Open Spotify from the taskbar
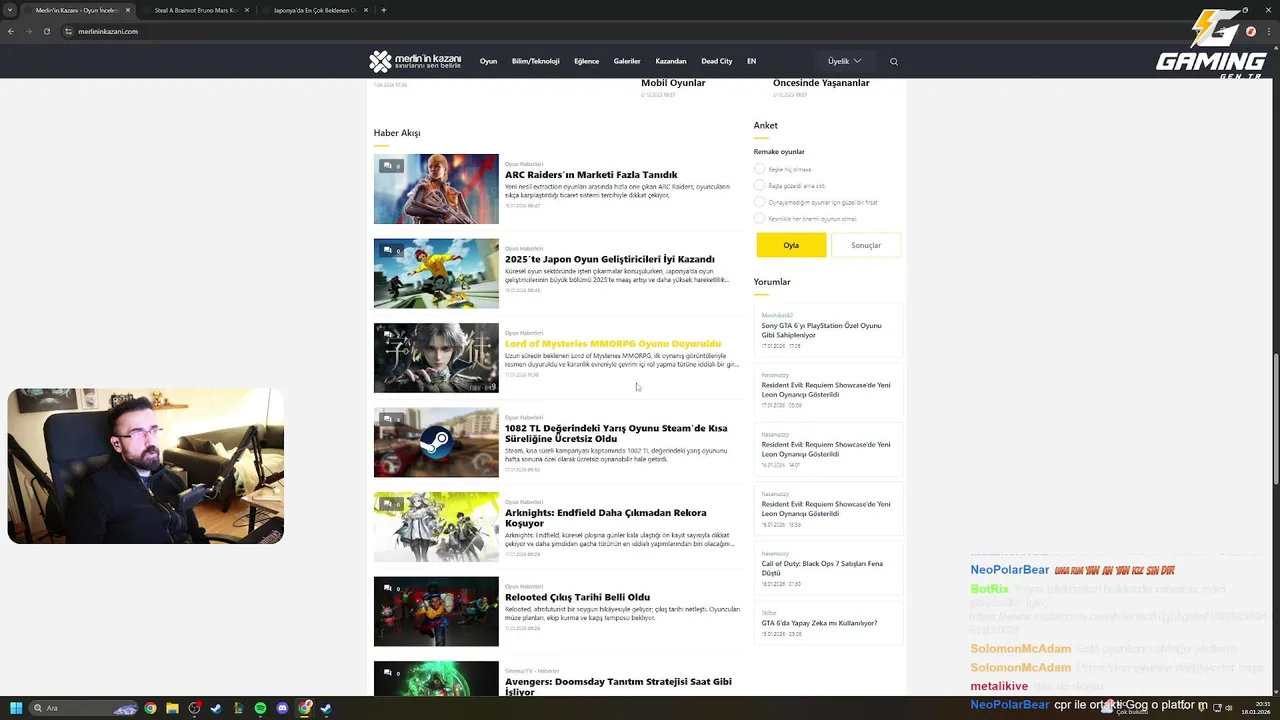1280x720 pixels. click(x=260, y=708)
